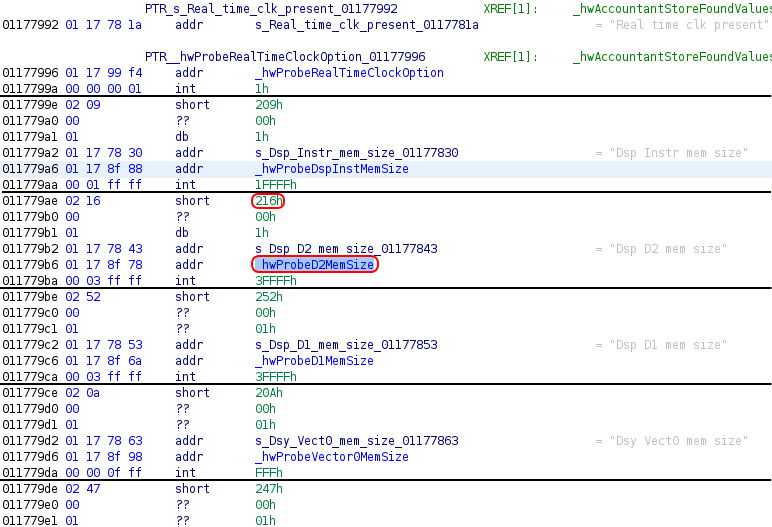Click the "Dsp D1 mem size" string comment
772x527 pixels.
pyautogui.click(x=668, y=345)
